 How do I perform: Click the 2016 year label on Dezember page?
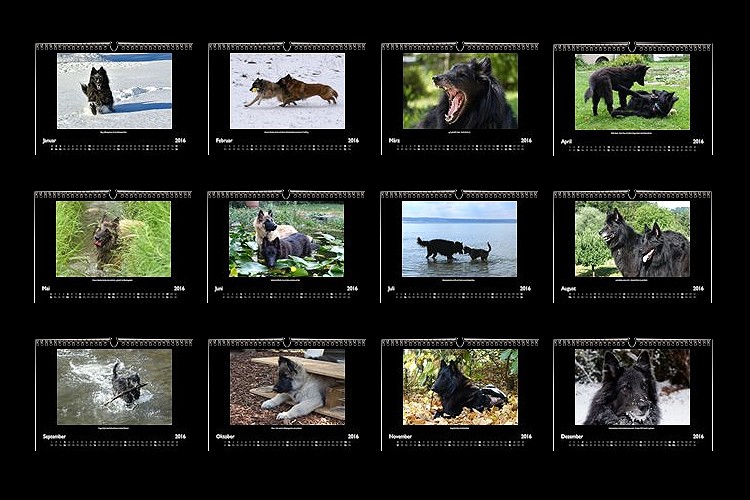point(698,436)
